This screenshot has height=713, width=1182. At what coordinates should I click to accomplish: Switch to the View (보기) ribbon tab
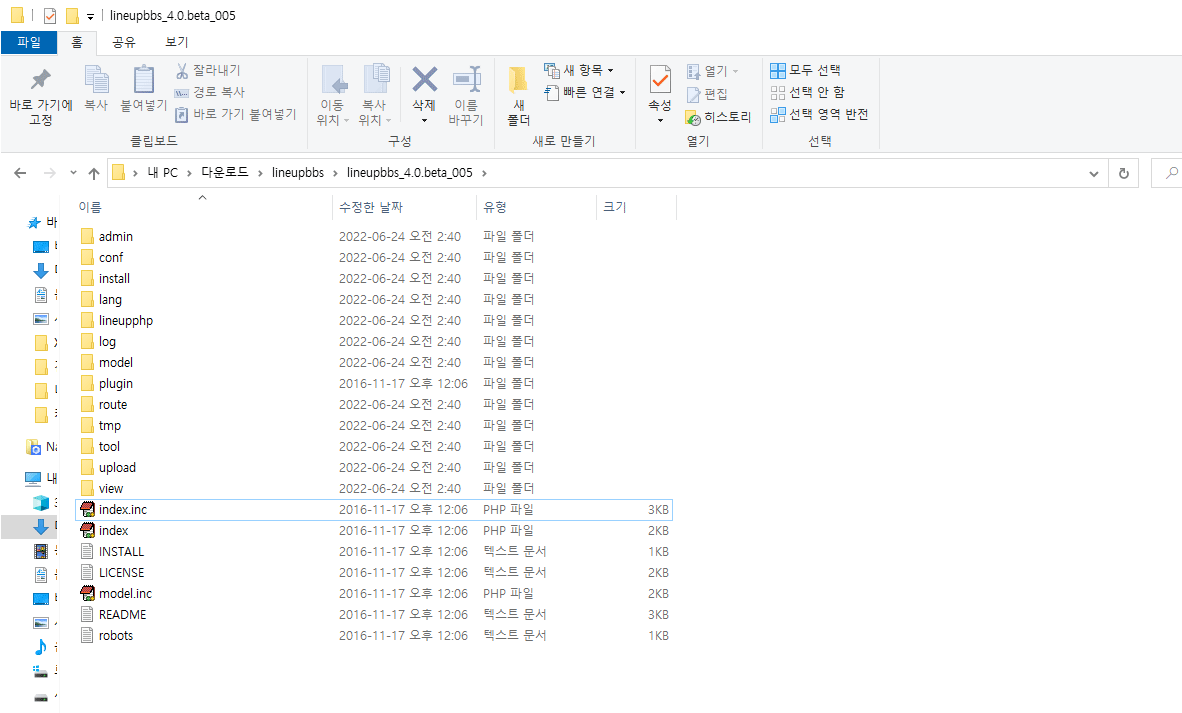[x=176, y=42]
